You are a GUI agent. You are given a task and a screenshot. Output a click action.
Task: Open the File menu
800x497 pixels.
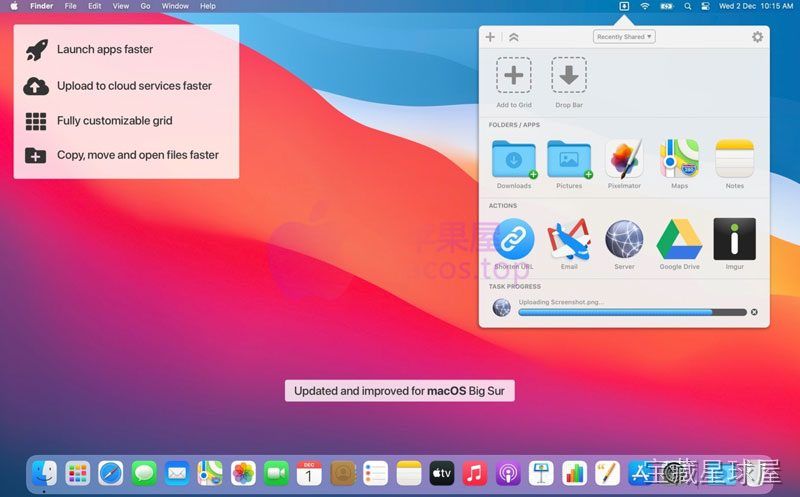tap(70, 6)
